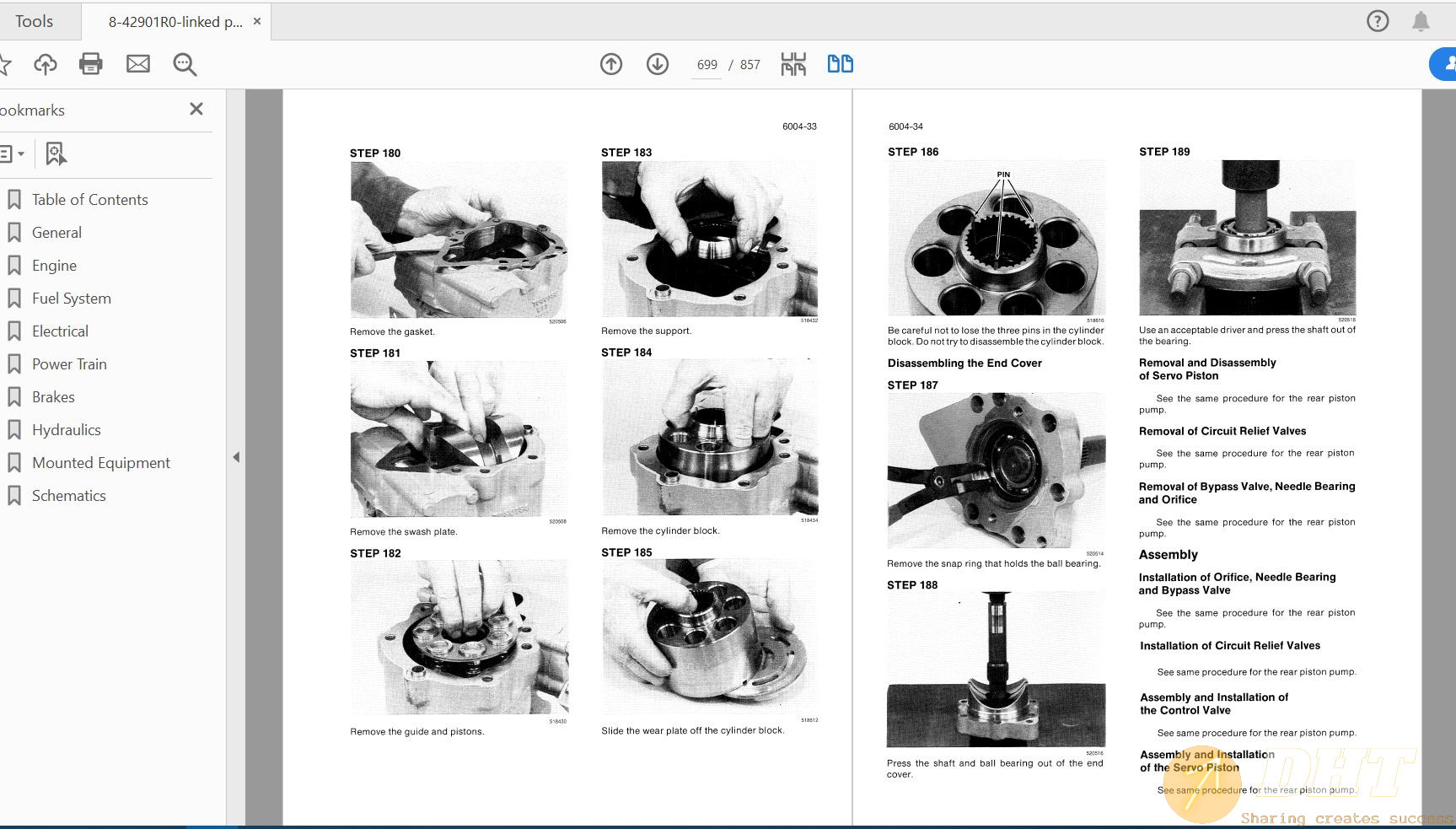Switch to the Tools tab
1456x829 pixels.
point(34,21)
